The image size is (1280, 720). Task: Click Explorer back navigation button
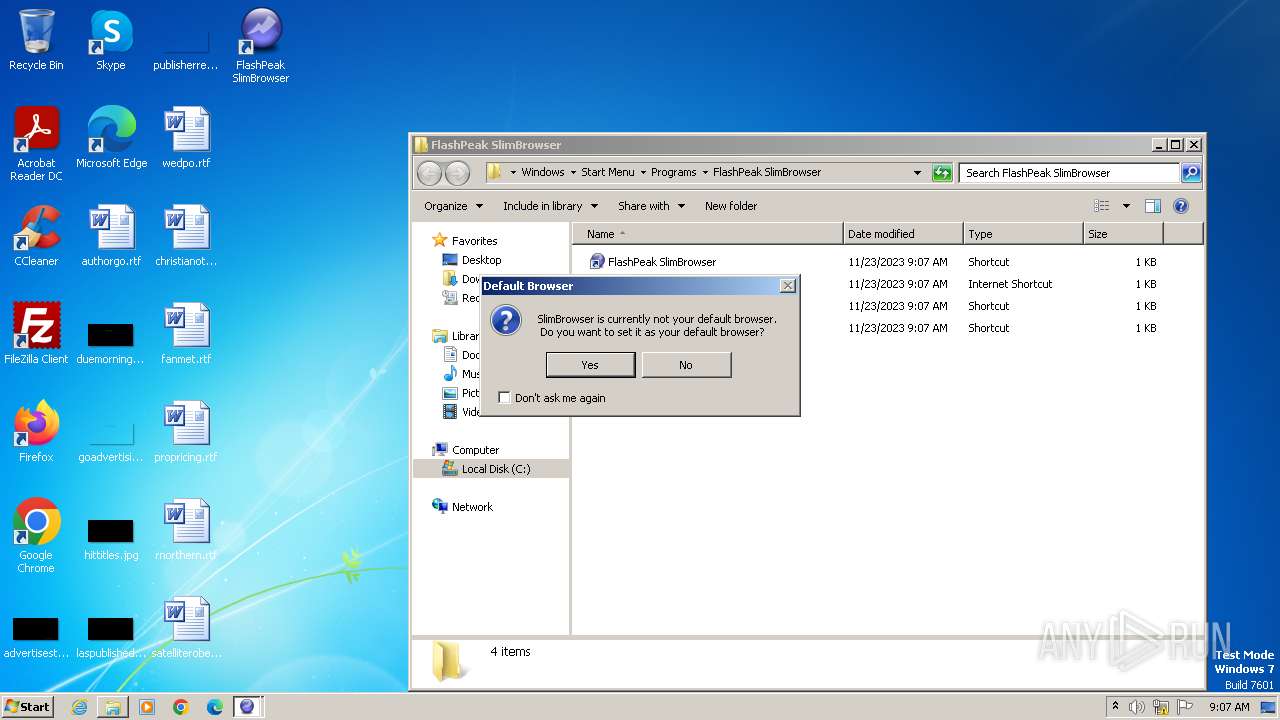click(429, 173)
